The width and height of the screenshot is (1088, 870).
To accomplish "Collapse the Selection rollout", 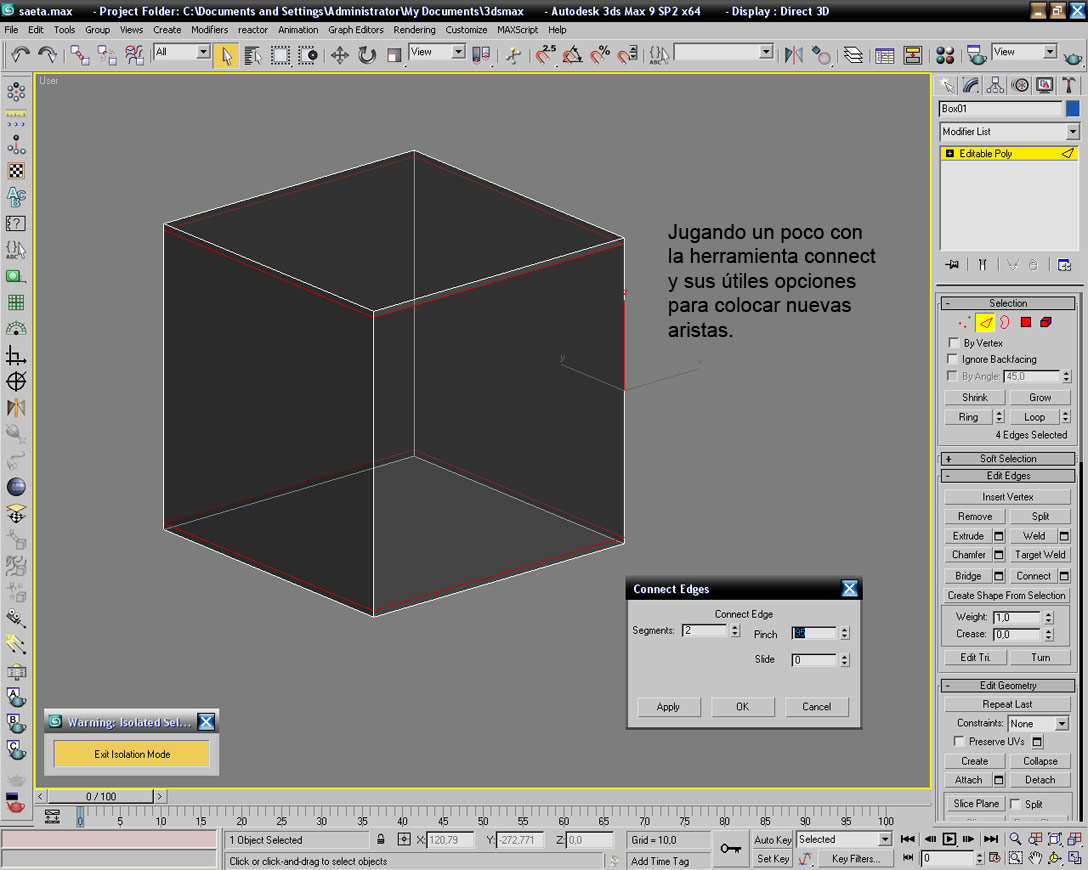I will (x=1008, y=303).
